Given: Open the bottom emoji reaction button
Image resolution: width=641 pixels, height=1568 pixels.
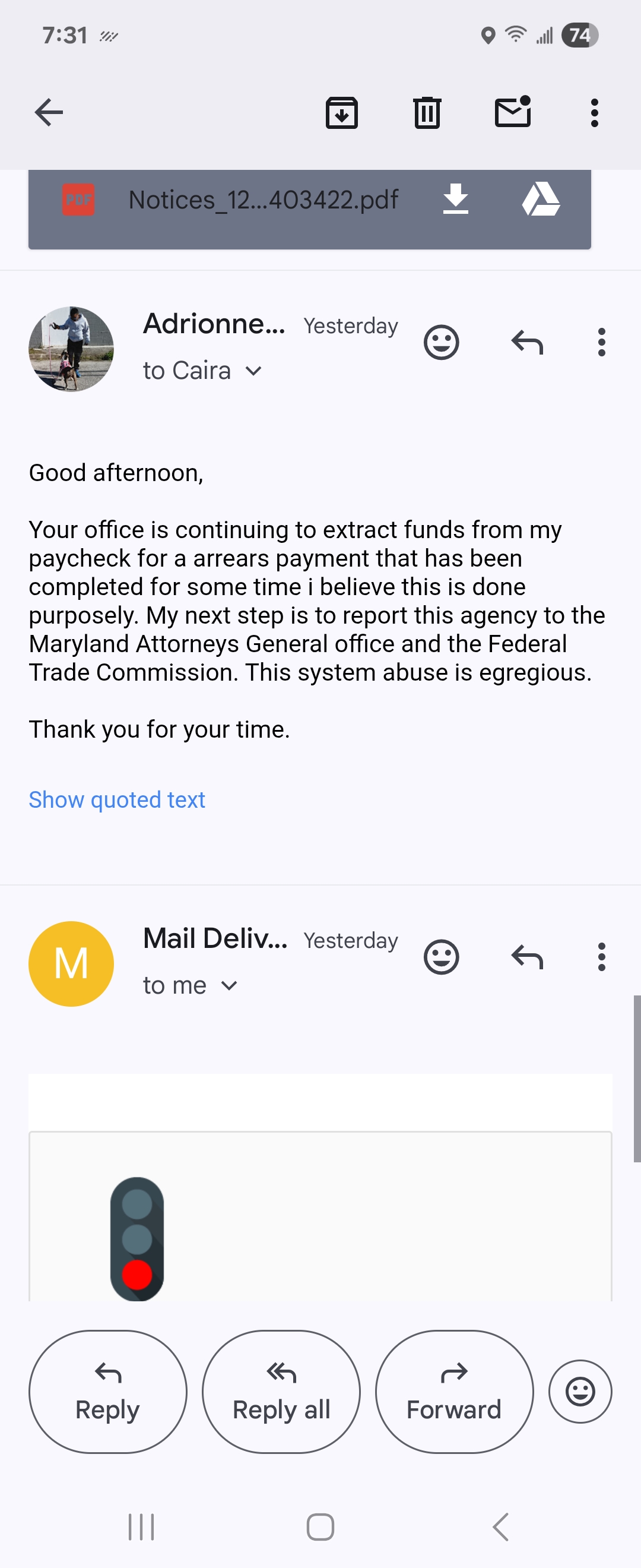Looking at the screenshot, I should point(580,1392).
